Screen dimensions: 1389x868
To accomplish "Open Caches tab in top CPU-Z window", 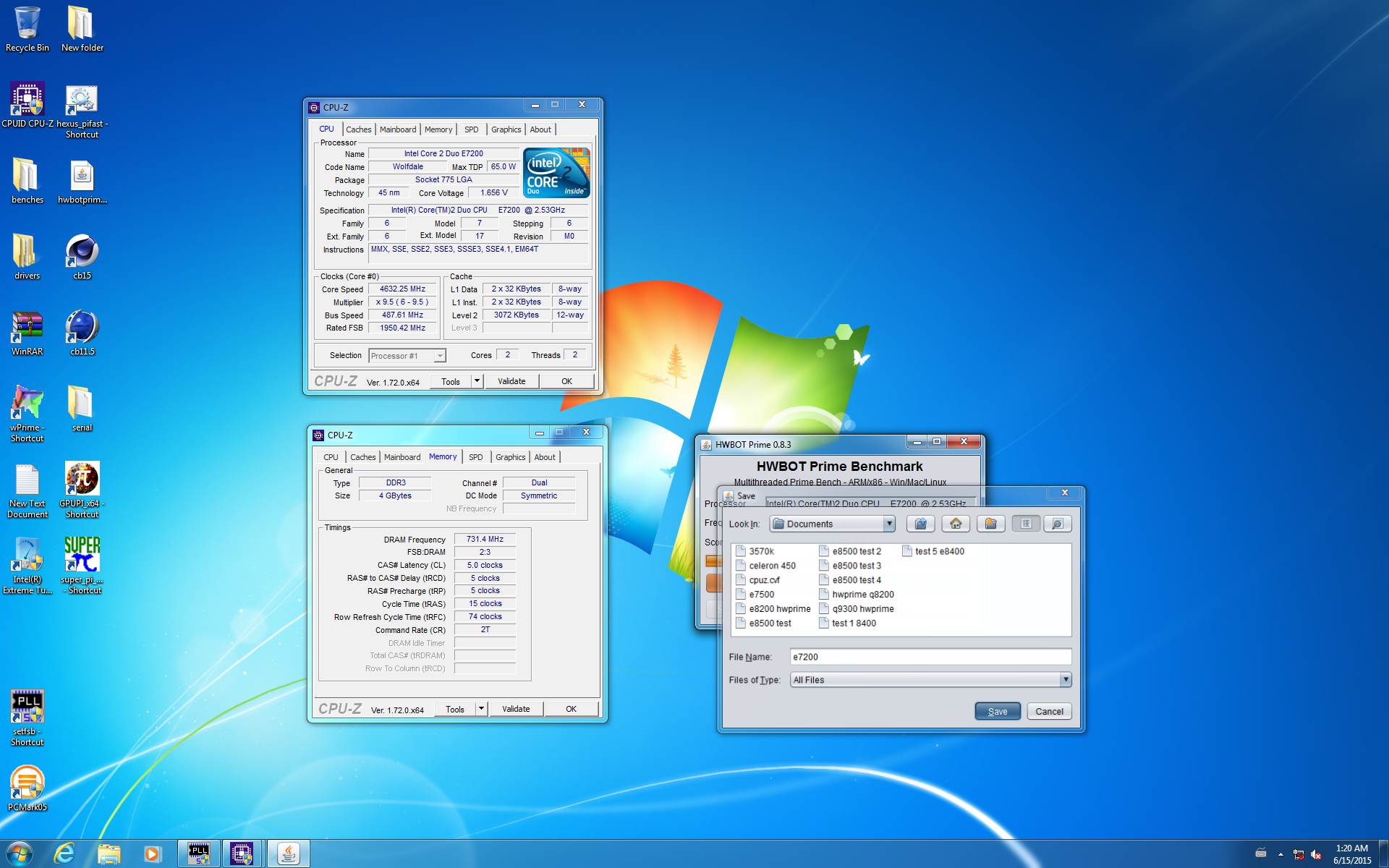I will click(358, 129).
